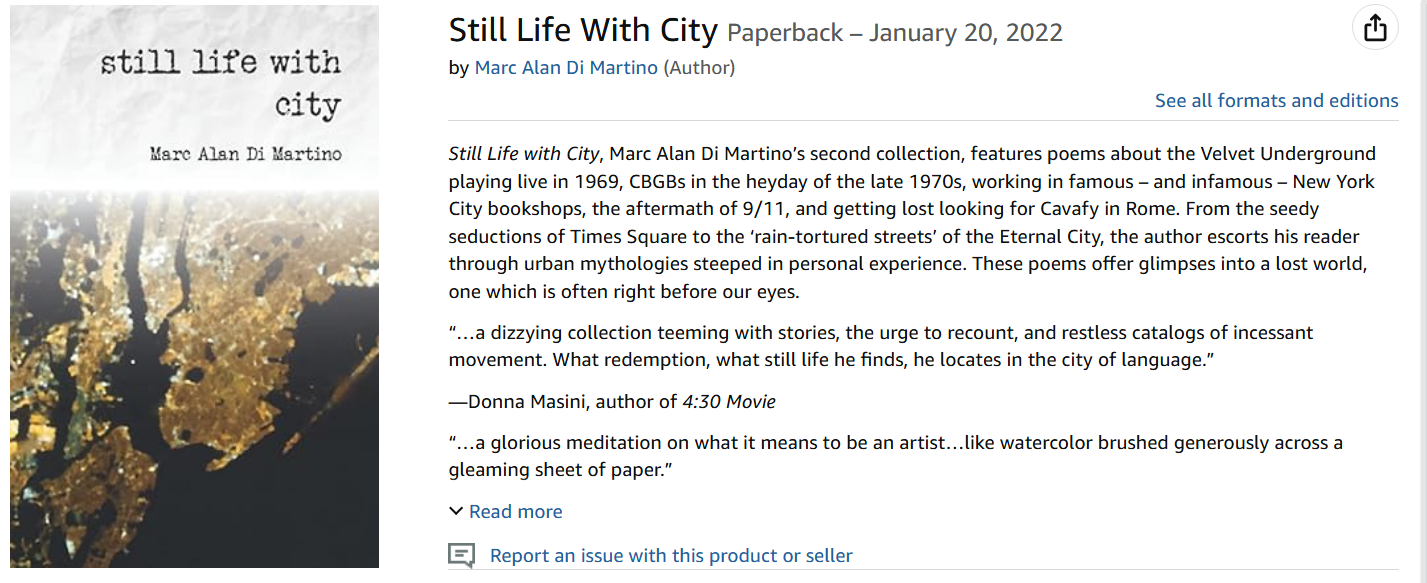The width and height of the screenshot is (1427, 583).
Task: Click the 'by' text before author name
Action: [x=458, y=68]
